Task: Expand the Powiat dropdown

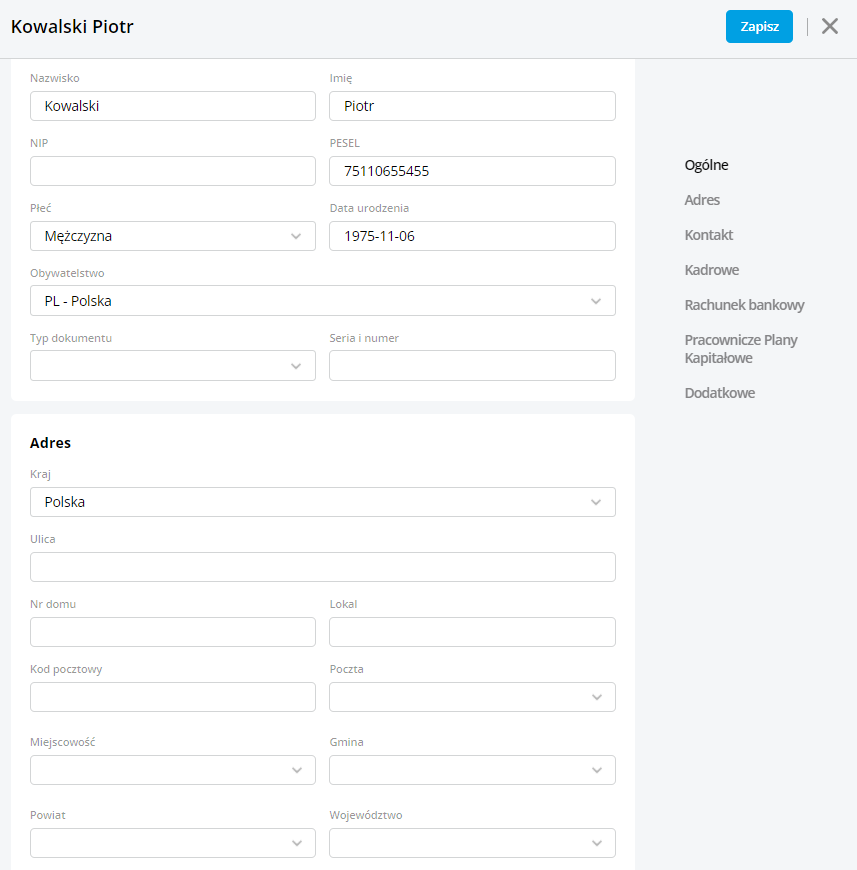Action: pos(172,843)
